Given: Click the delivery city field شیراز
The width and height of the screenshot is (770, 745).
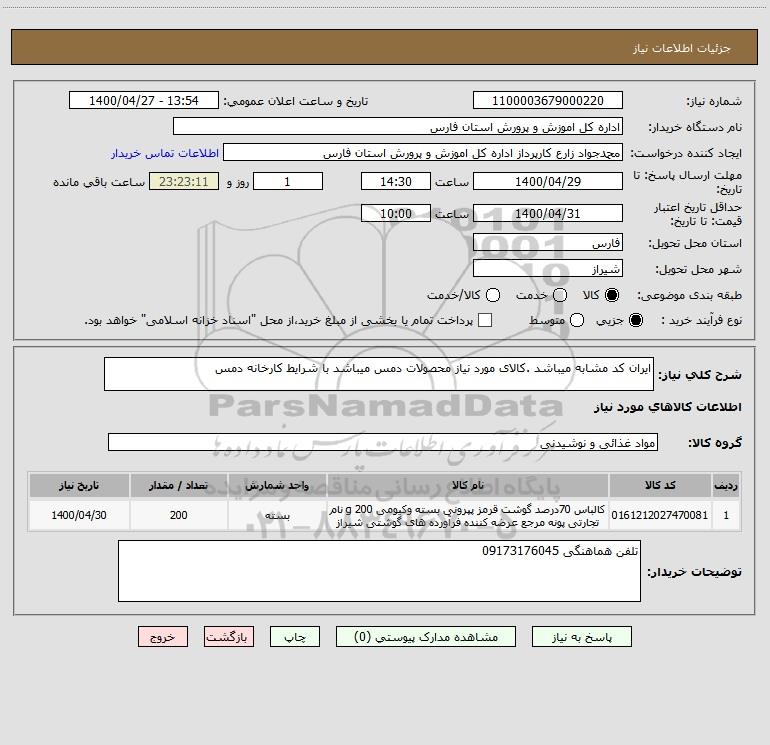Looking at the screenshot, I should [548, 268].
